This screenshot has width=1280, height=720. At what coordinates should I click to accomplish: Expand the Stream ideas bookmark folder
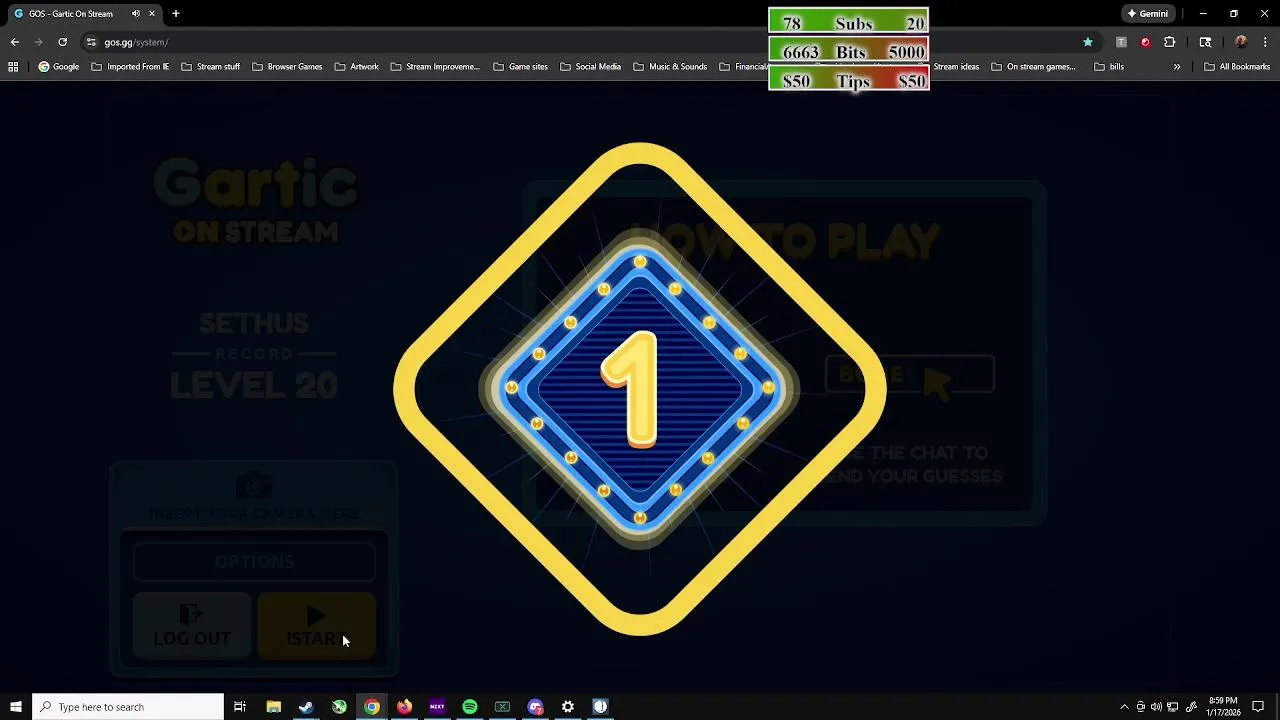pyautogui.click(x=955, y=67)
